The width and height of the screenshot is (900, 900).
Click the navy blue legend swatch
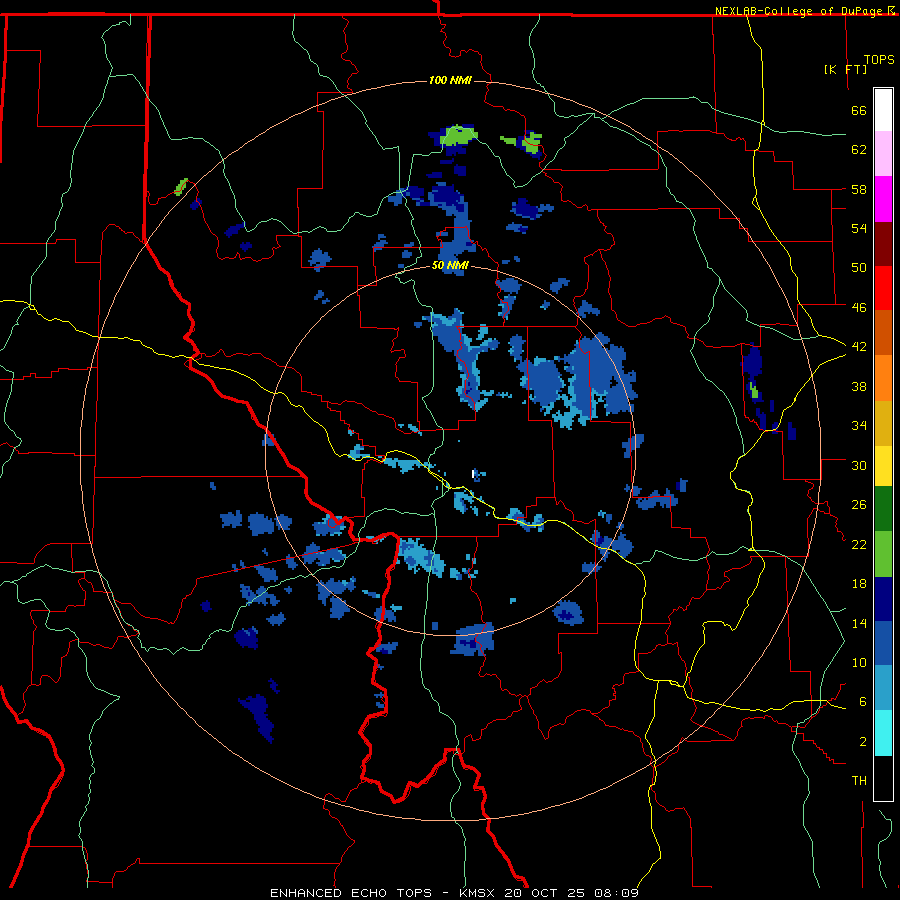[883, 599]
